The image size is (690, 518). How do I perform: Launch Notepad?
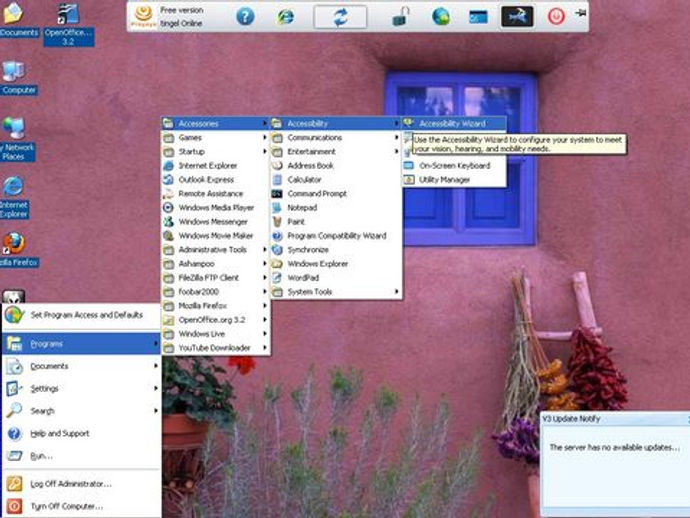336,208
